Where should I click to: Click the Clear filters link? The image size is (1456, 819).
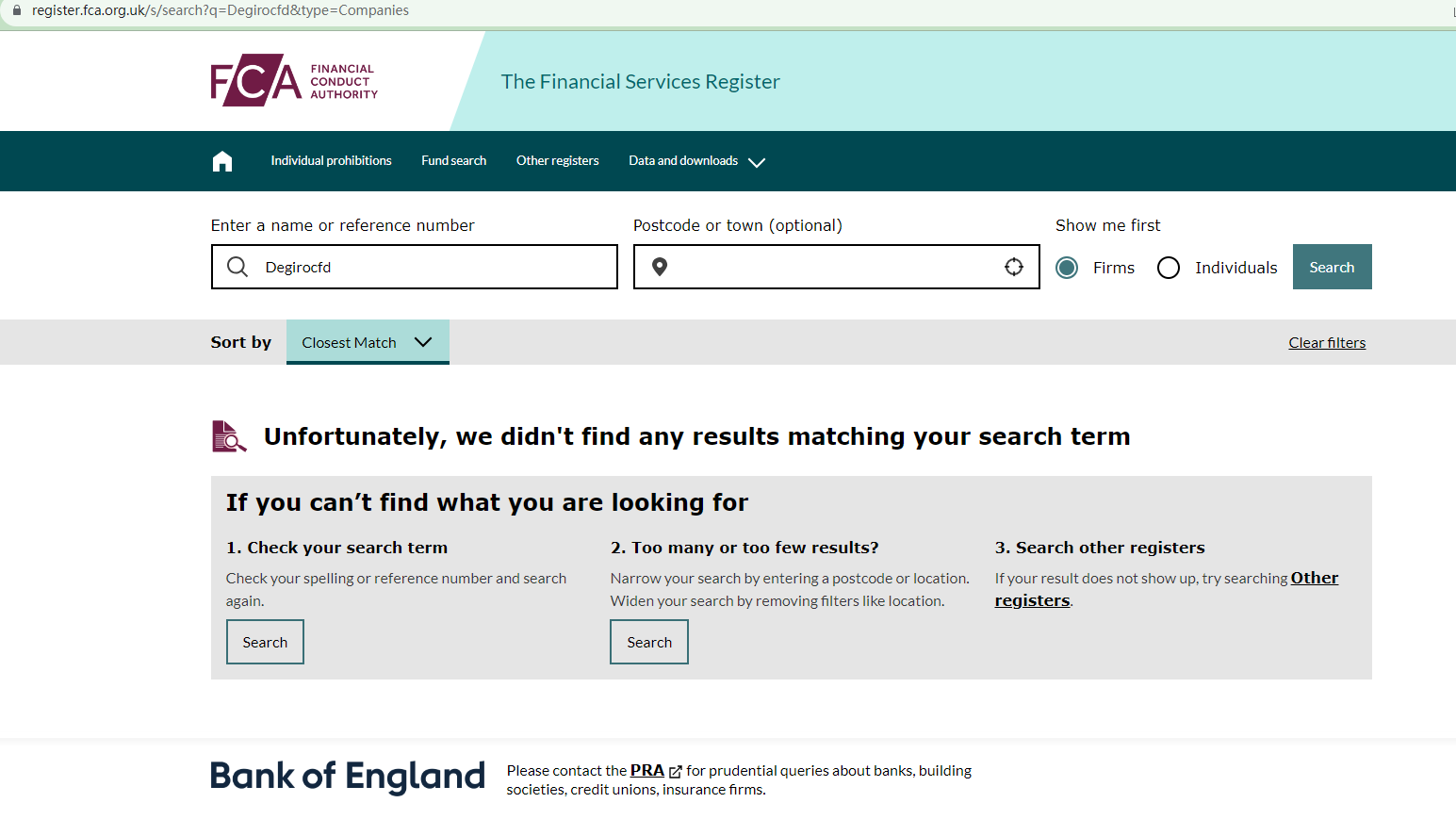(x=1326, y=343)
